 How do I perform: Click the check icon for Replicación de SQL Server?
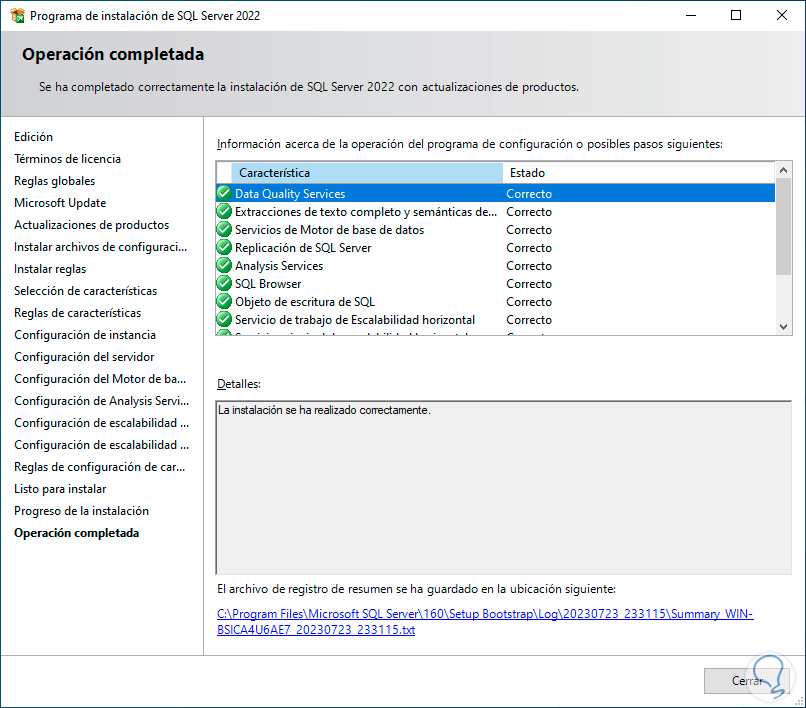[x=224, y=247]
